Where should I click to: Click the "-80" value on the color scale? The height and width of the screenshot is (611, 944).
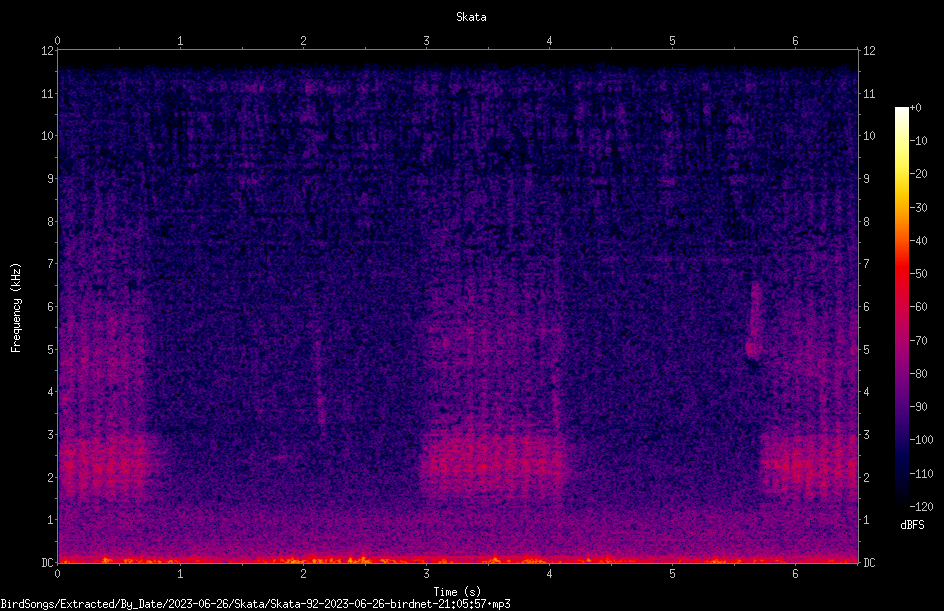pos(918,374)
